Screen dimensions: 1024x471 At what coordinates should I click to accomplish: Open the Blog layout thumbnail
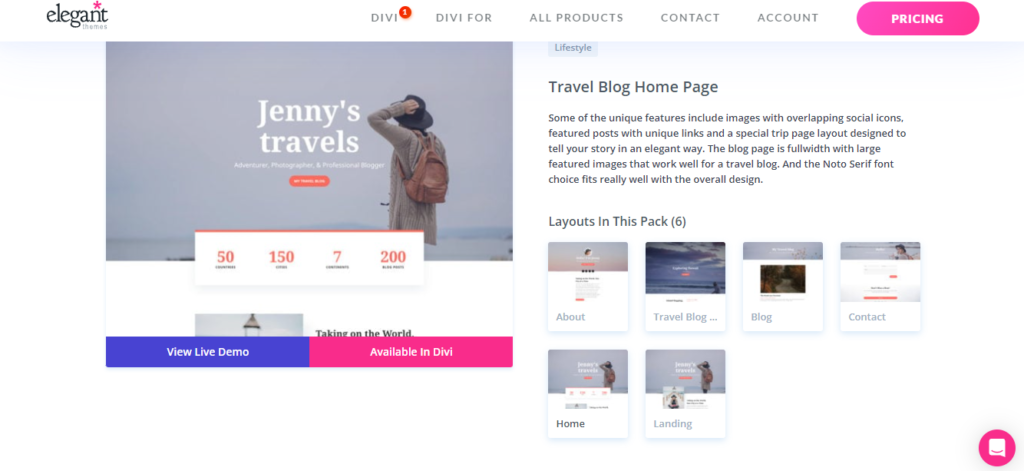[x=782, y=286]
